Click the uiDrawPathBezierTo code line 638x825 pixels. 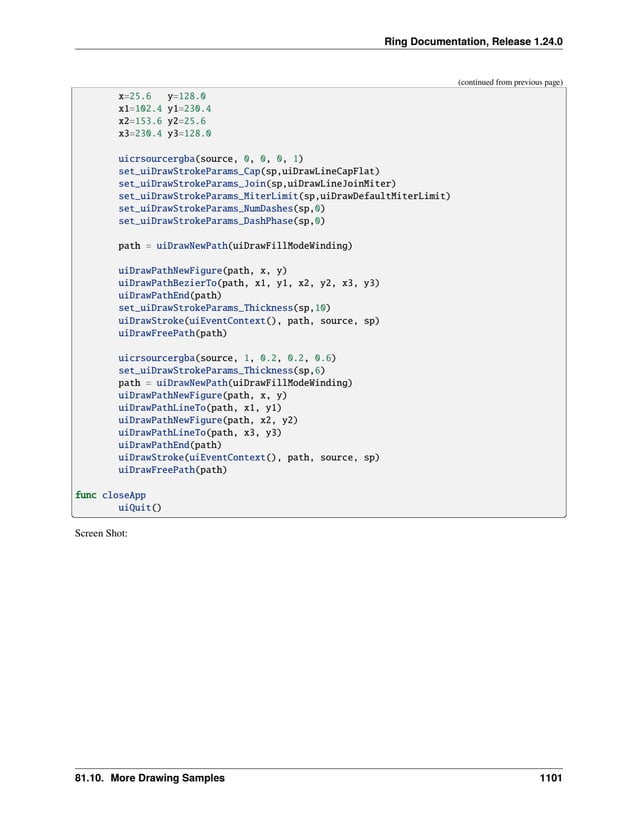pyautogui.click(x=249, y=283)
